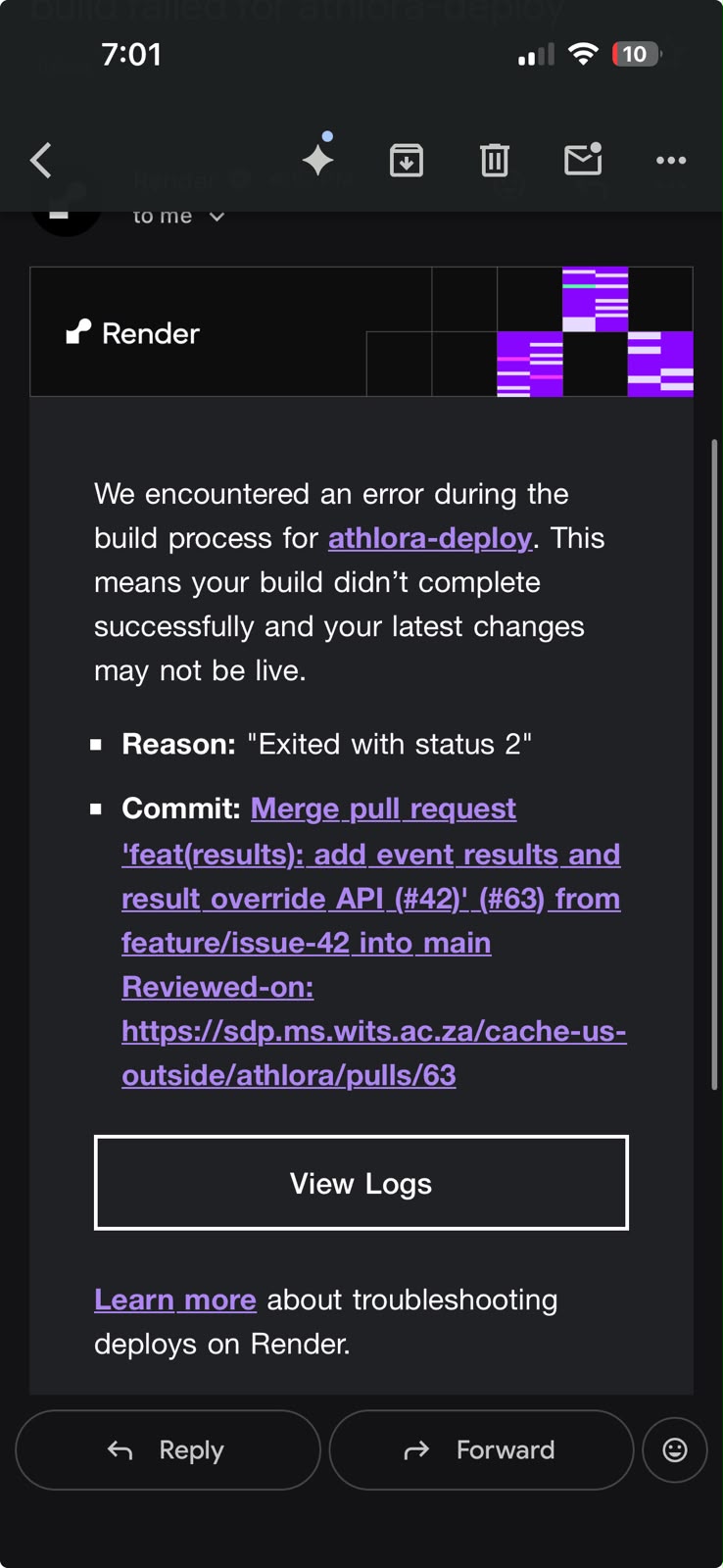Open the three-dot more options menu

671,160
